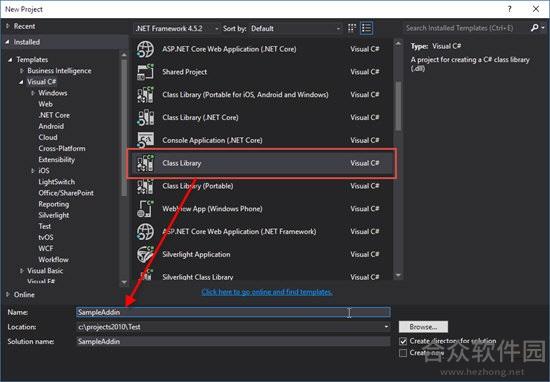Click the template list scrollbar thumb

pyautogui.click(x=398, y=106)
